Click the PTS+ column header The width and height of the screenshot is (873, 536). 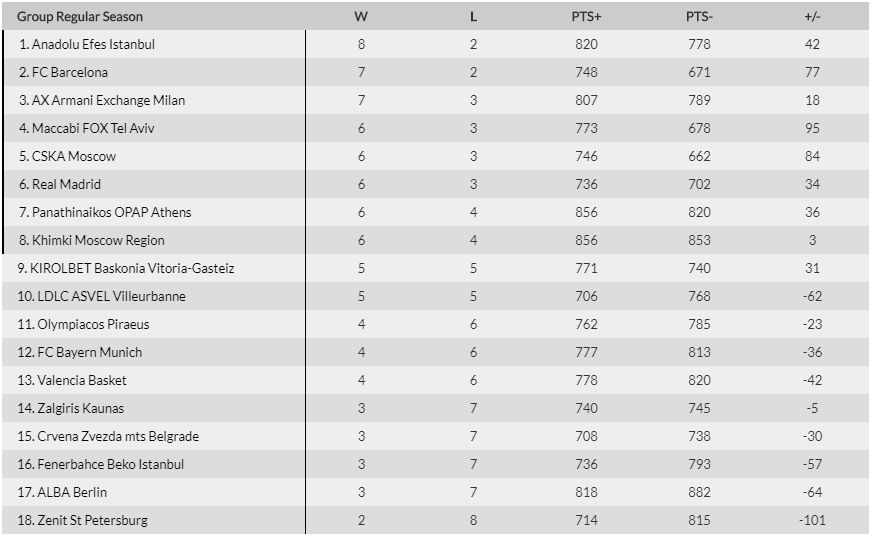[x=586, y=17]
